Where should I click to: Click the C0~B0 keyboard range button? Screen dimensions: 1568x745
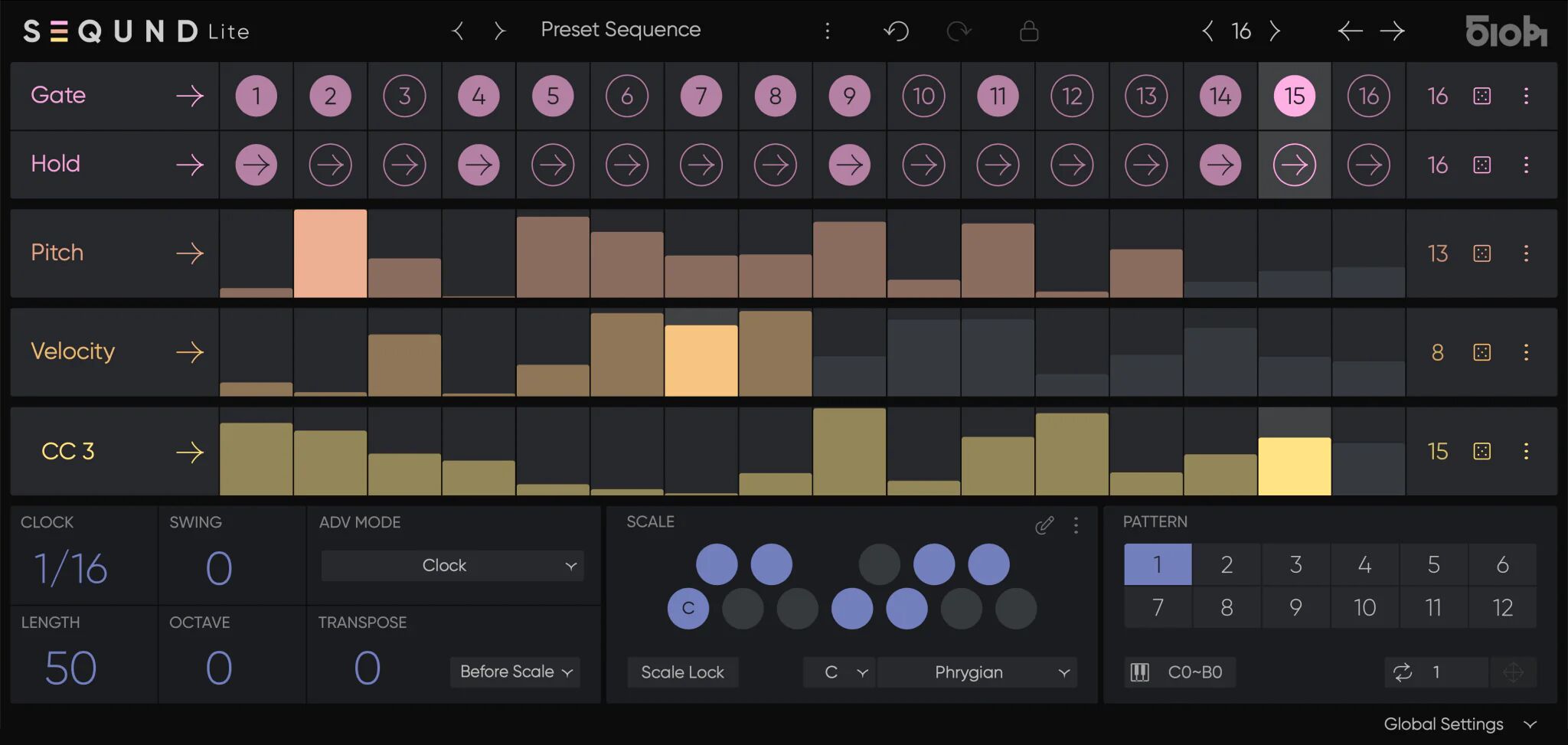coord(1180,672)
